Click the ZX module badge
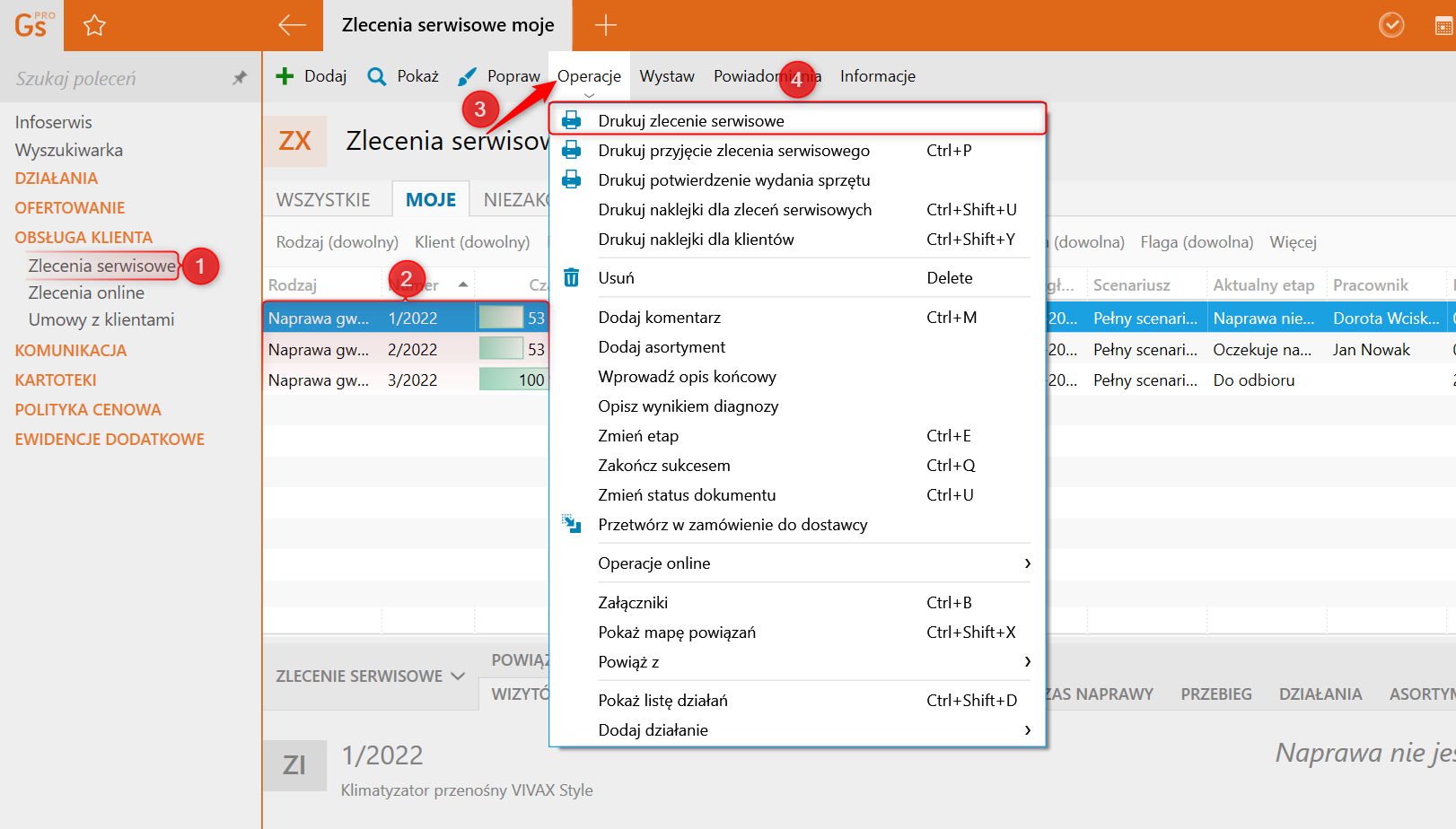 point(294,141)
